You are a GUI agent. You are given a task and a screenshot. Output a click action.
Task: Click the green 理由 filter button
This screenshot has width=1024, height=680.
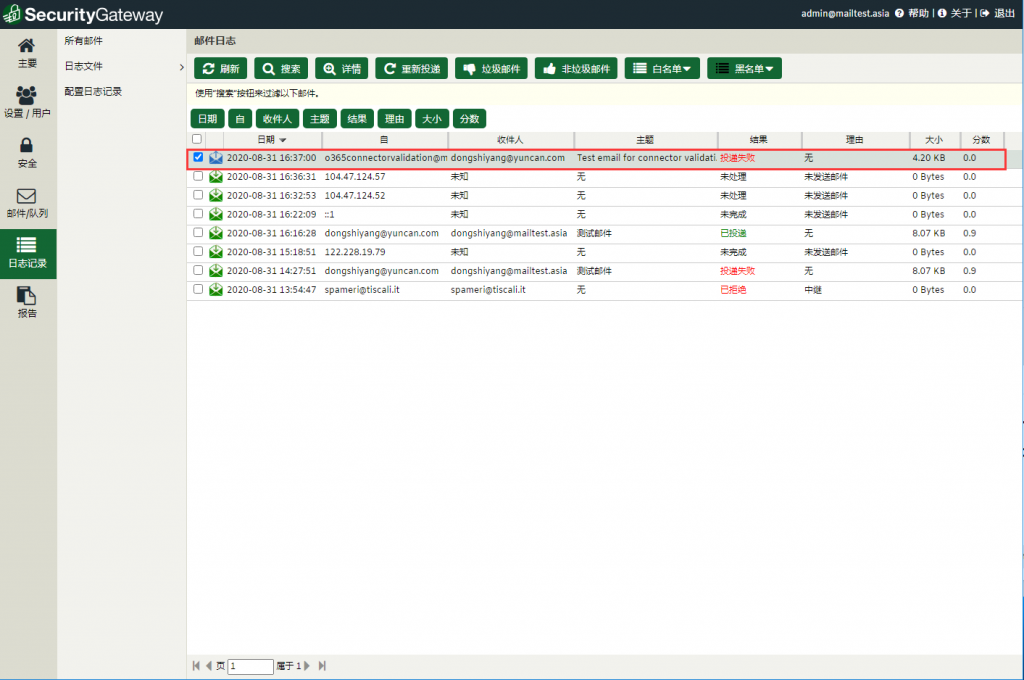(394, 119)
